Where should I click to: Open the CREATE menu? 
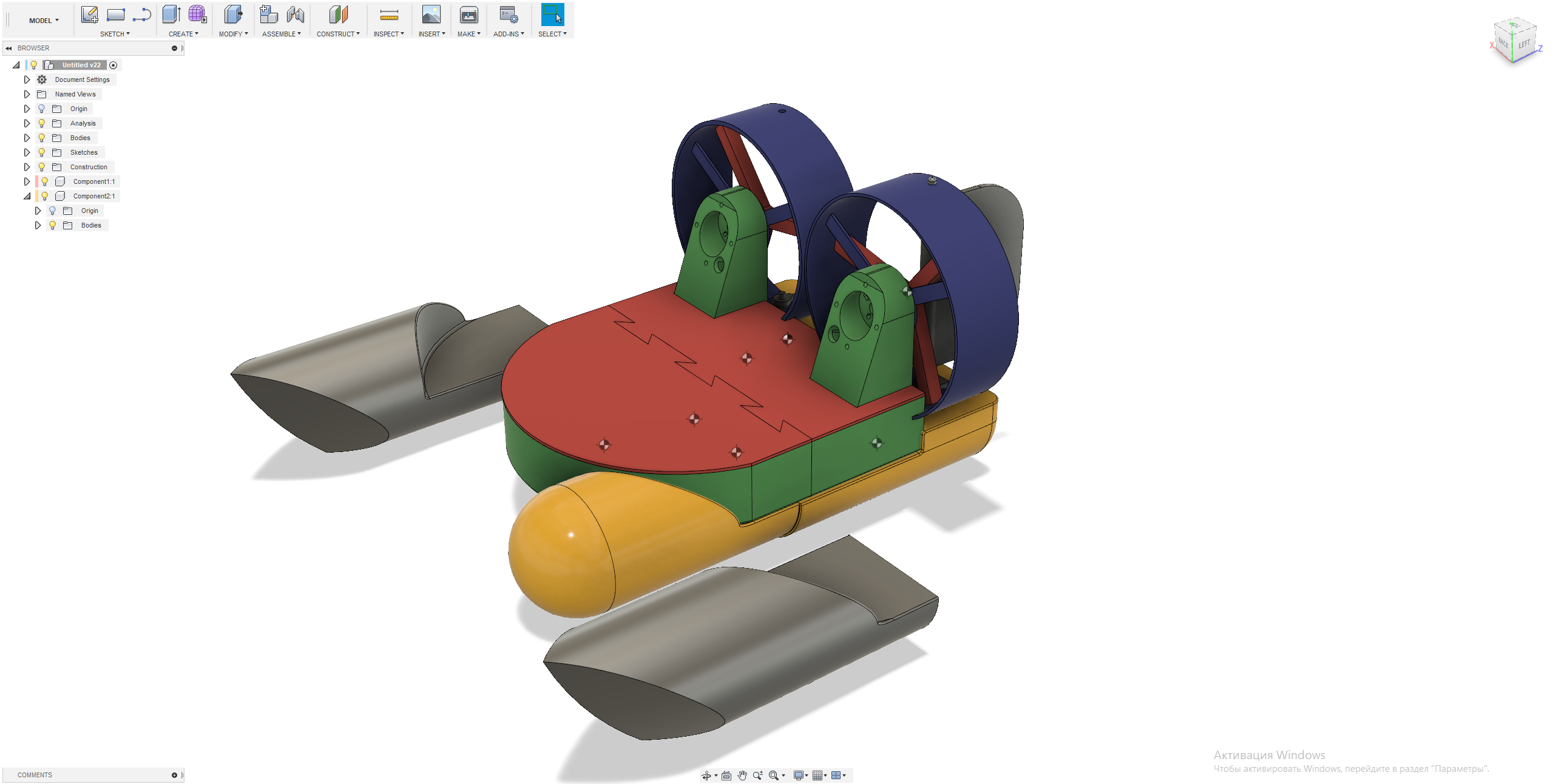183,34
